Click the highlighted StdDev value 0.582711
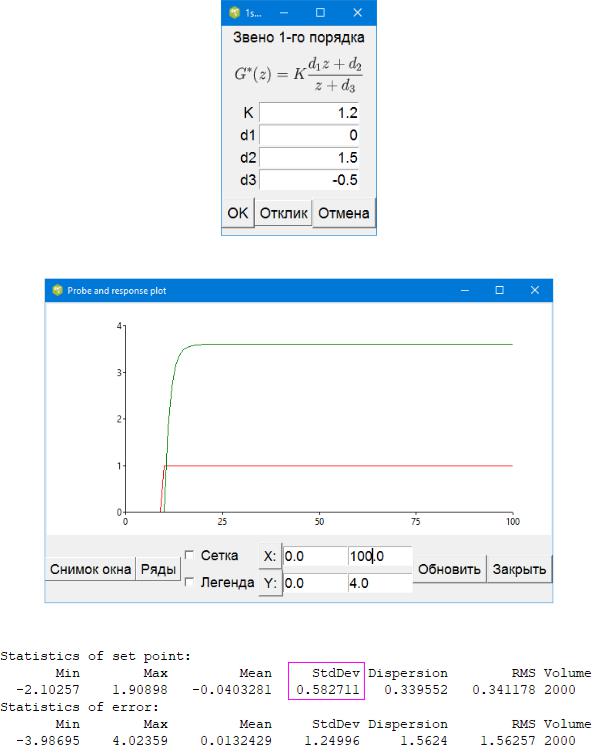This screenshot has width=598, height=755. pyautogui.click(x=328, y=690)
